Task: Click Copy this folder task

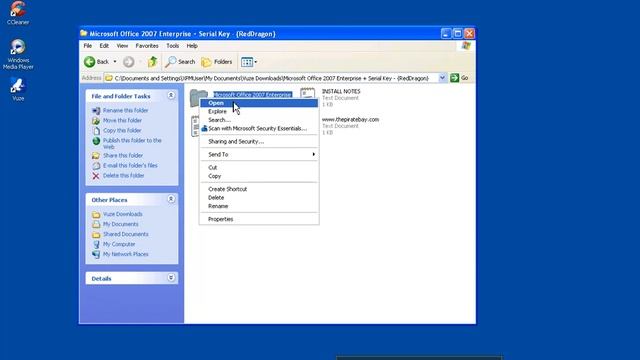Action: 122,131
